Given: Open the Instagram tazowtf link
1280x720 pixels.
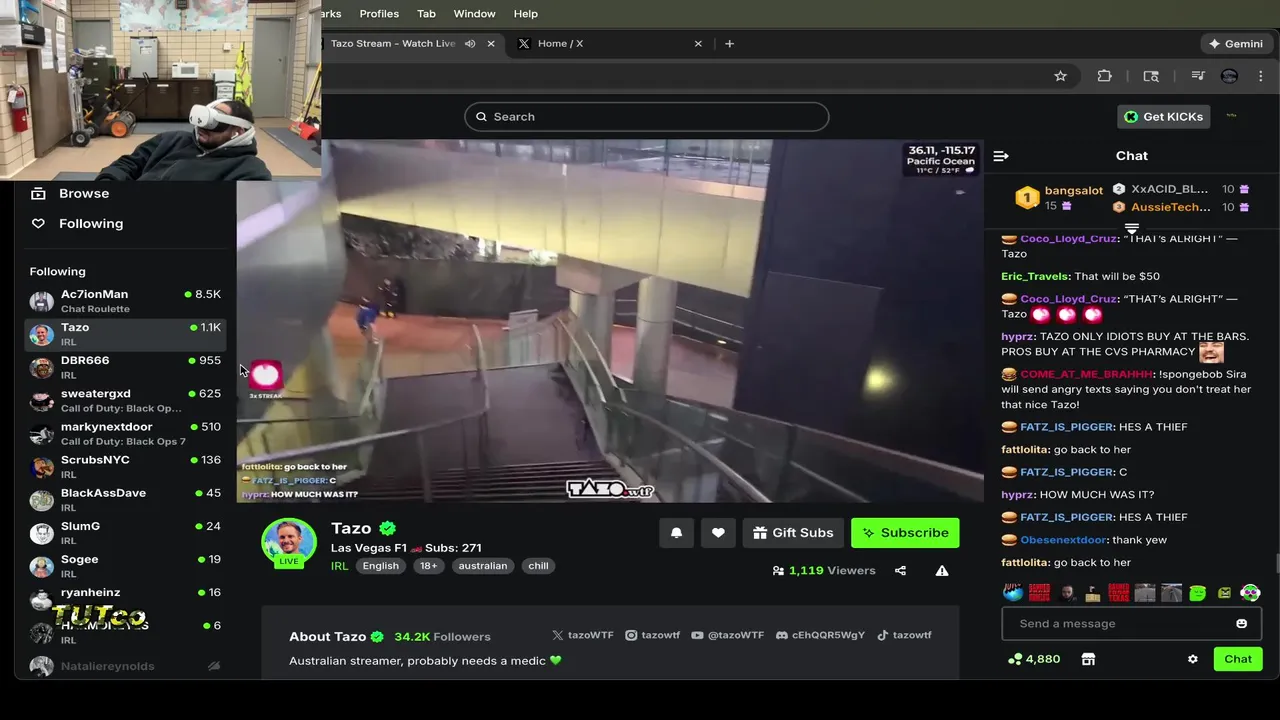Looking at the screenshot, I should 652,635.
